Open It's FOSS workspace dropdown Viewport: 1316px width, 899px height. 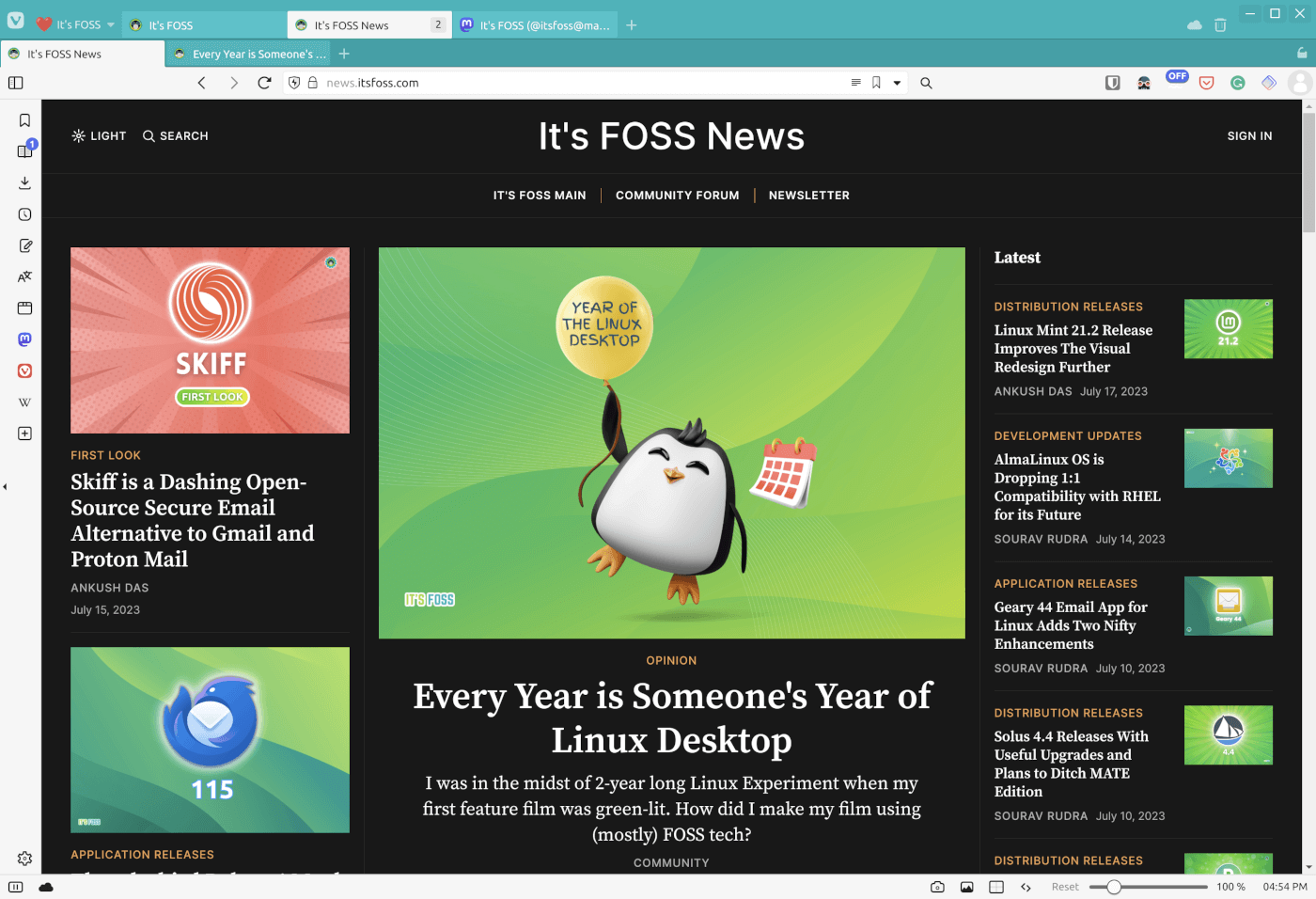point(75,24)
